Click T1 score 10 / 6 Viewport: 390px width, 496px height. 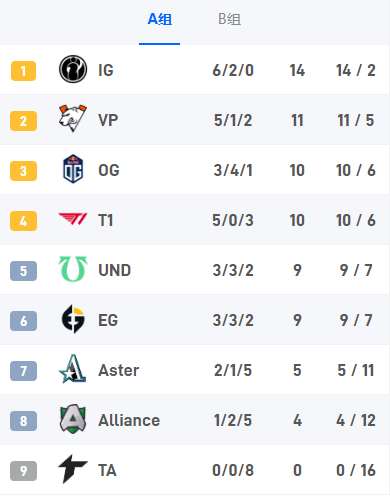tap(356, 220)
